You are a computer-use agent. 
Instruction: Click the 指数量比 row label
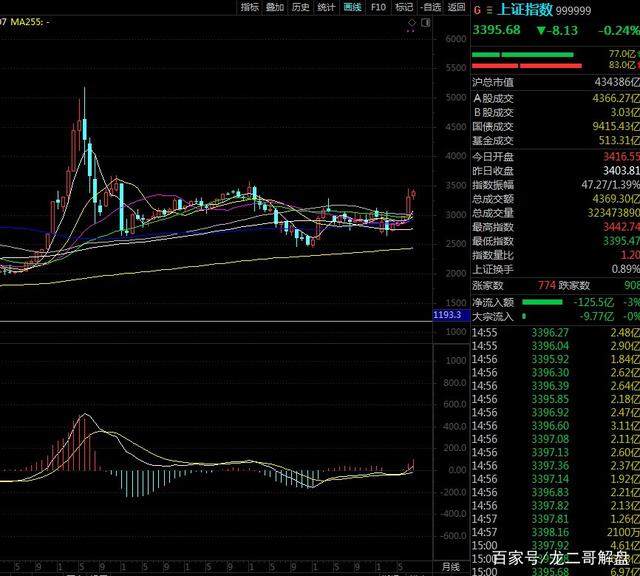[x=493, y=255]
